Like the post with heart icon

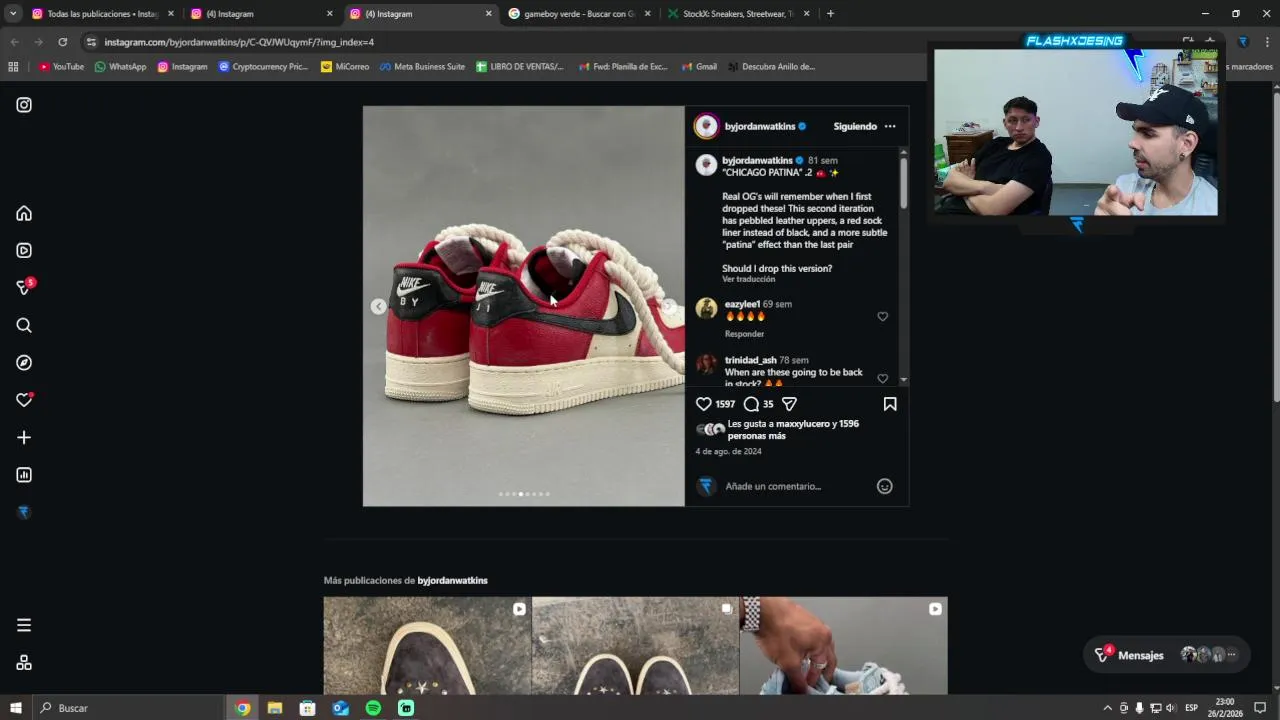pyautogui.click(x=704, y=404)
